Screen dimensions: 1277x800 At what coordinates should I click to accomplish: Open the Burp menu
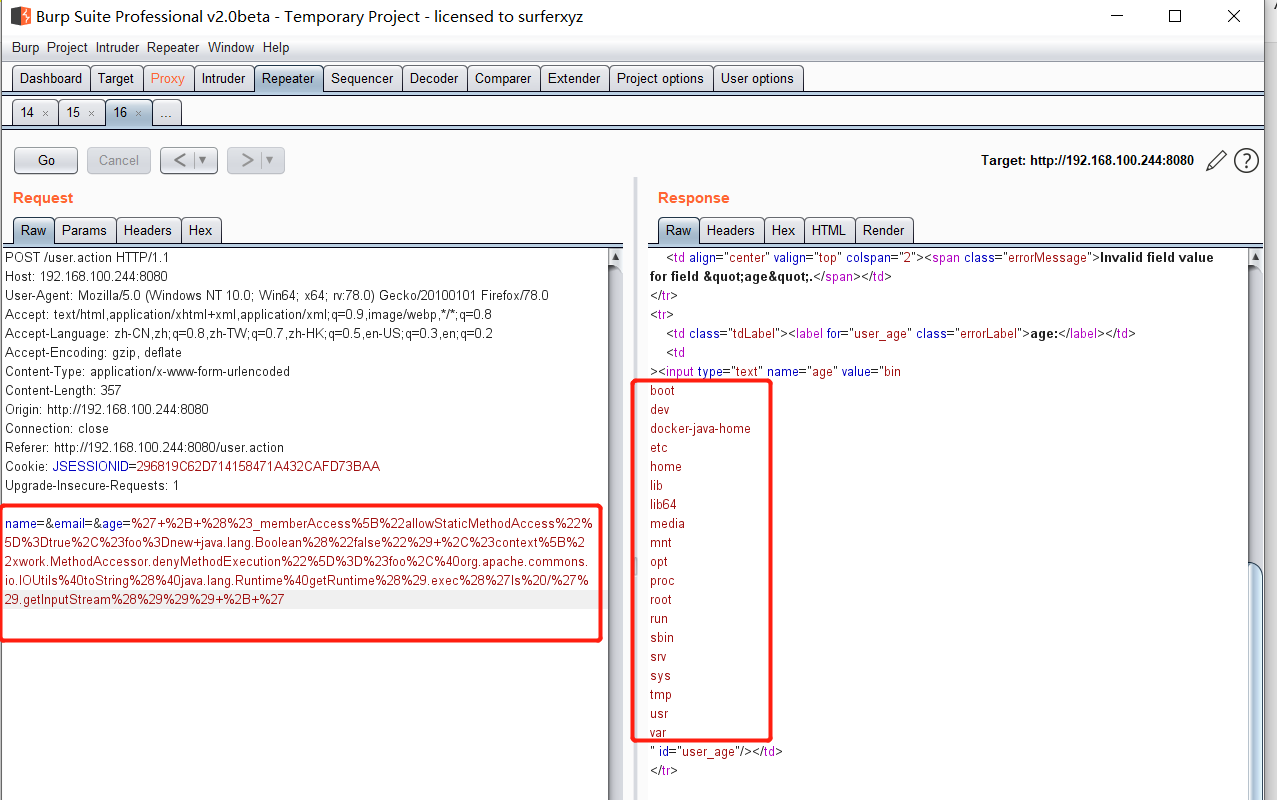coord(26,47)
